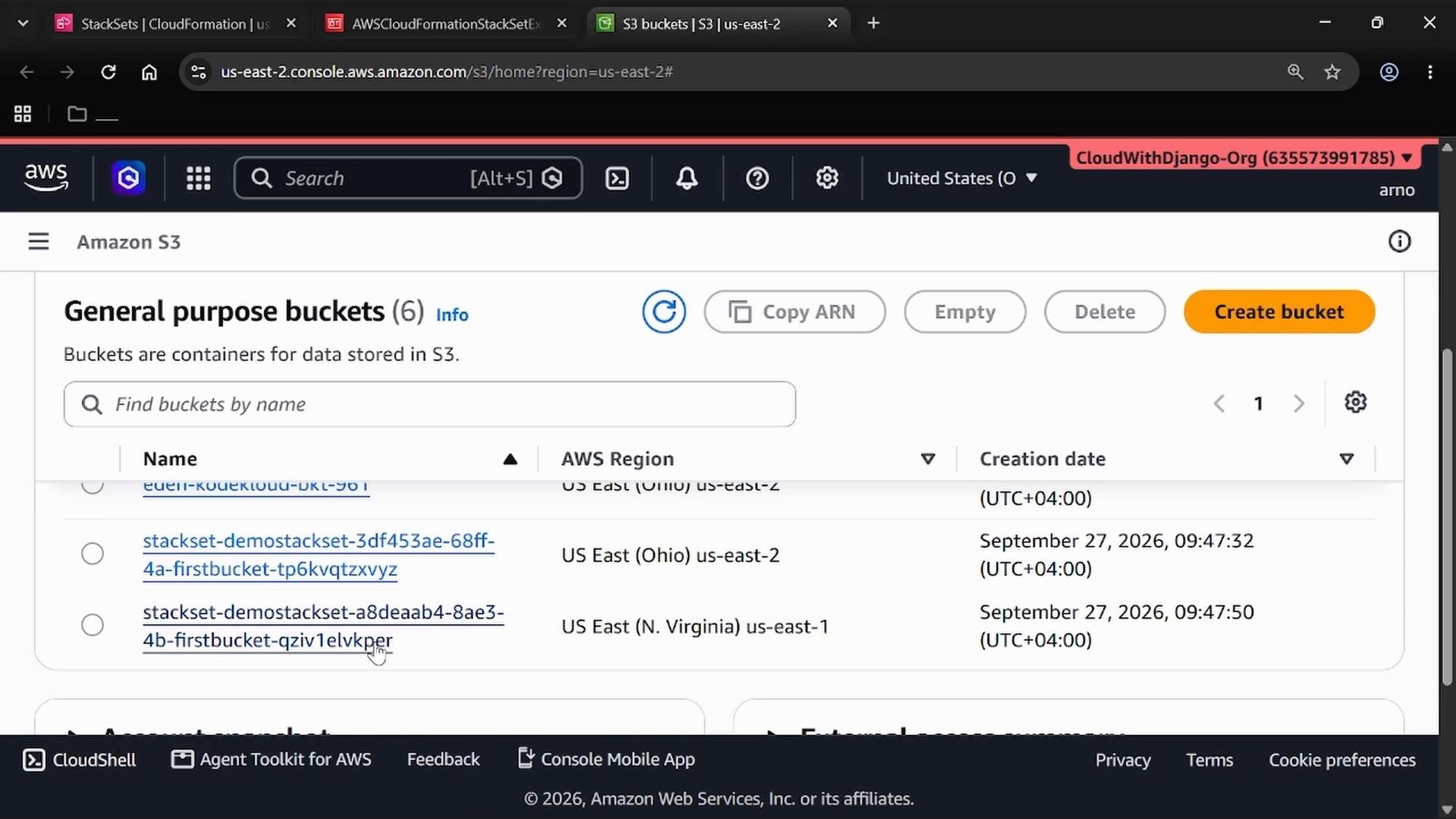This screenshot has height=819, width=1456.
Task: Open the region selector United States dropdown
Action: (962, 178)
